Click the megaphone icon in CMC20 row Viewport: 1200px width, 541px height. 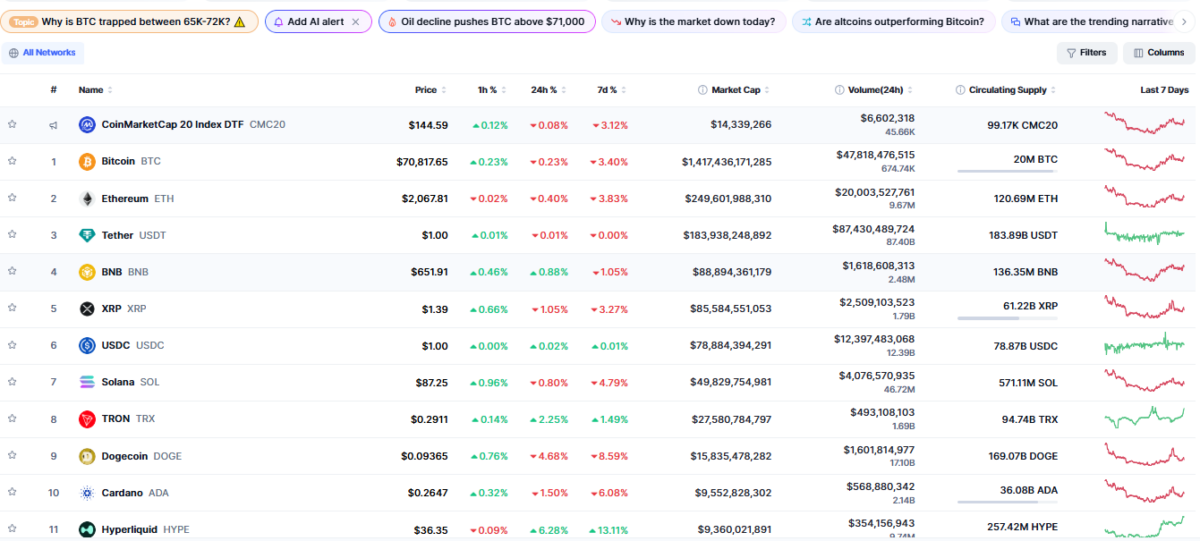[53, 125]
